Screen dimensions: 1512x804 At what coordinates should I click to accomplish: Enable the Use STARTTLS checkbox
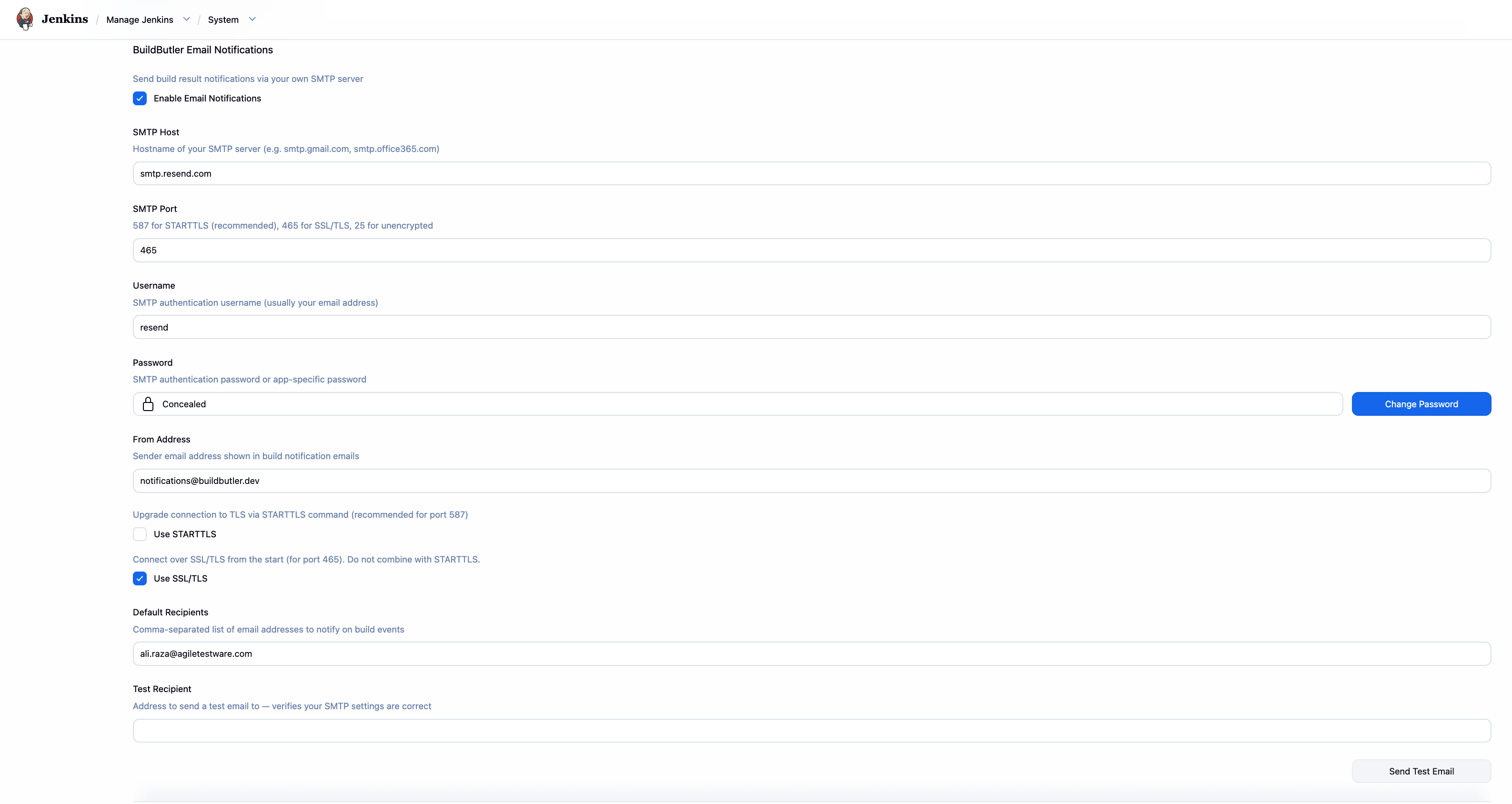(x=140, y=534)
